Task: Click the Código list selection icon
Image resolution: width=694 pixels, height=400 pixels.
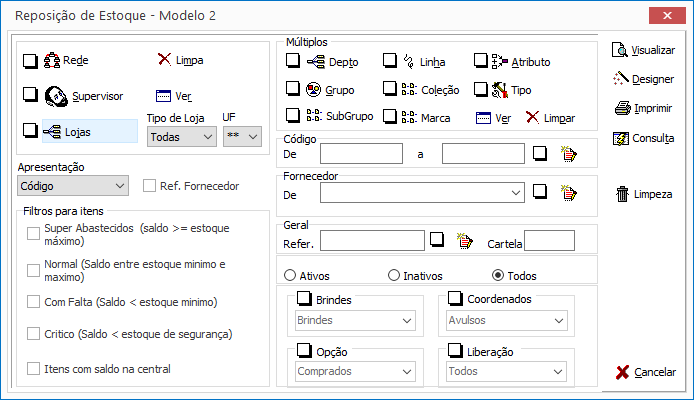Action: 569,154
